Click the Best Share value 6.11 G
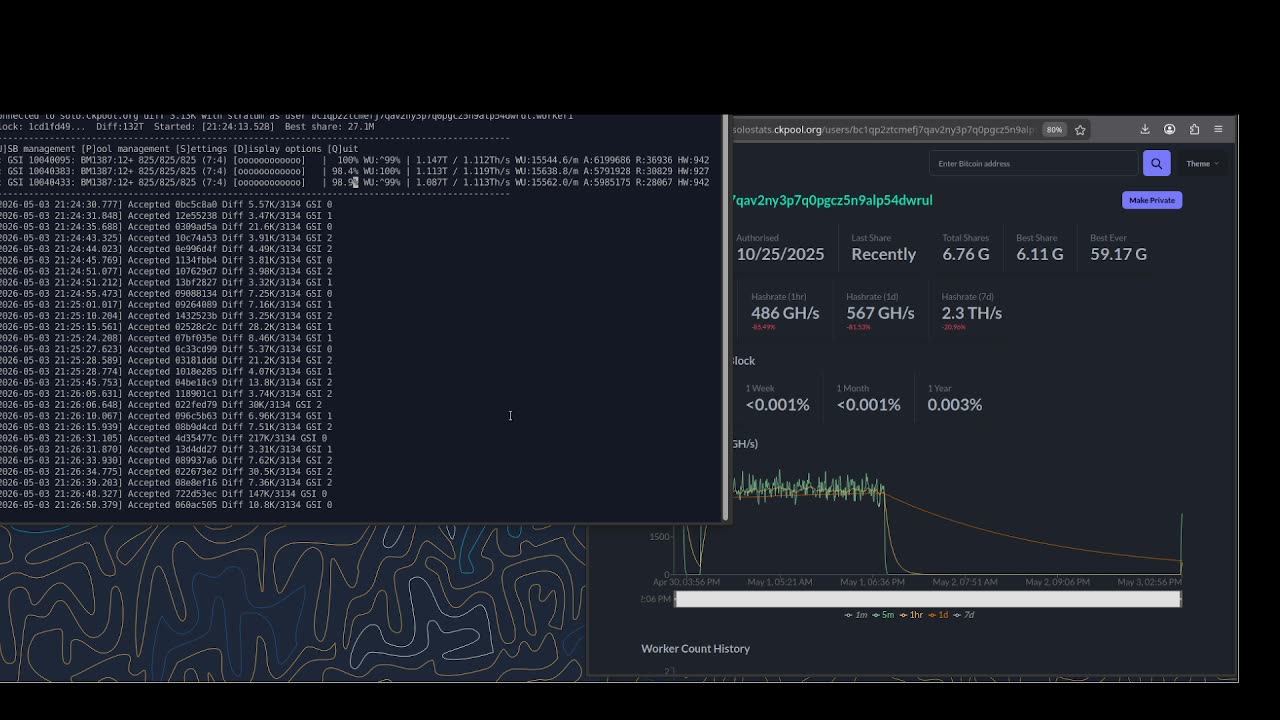 point(1040,254)
